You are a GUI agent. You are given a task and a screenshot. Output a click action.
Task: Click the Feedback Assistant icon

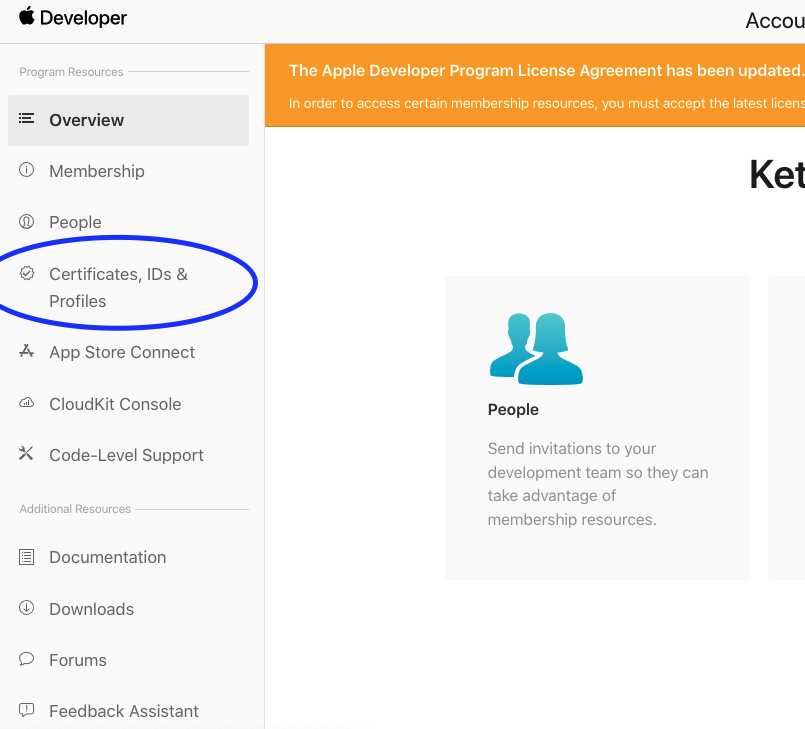[26, 710]
